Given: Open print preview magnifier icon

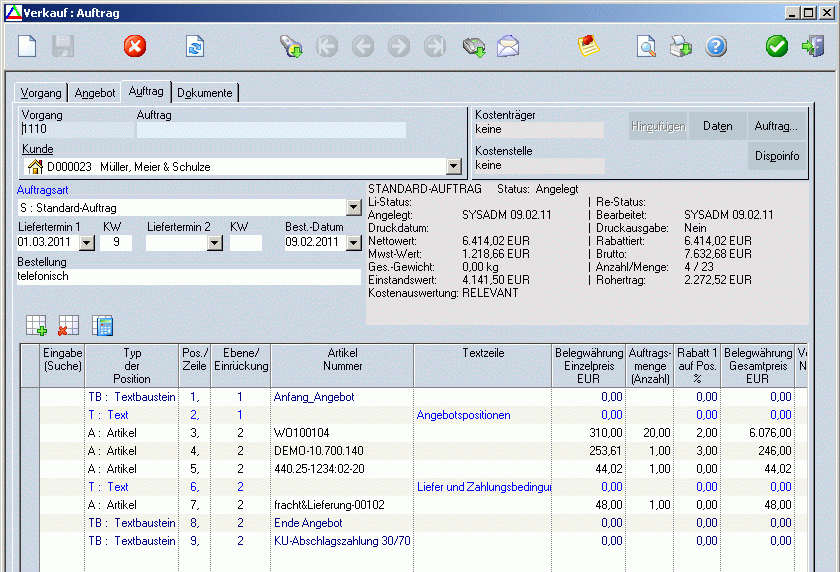Looking at the screenshot, I should coord(647,46).
